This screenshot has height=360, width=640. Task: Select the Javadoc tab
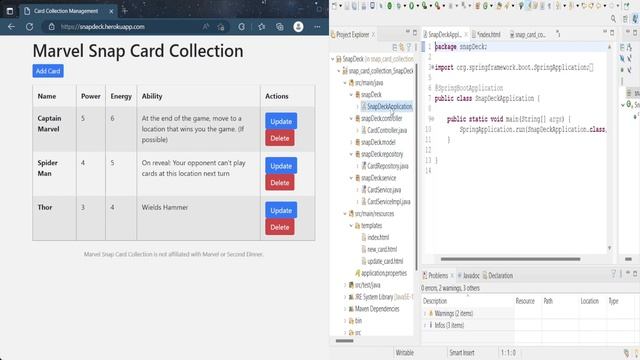[469, 276]
